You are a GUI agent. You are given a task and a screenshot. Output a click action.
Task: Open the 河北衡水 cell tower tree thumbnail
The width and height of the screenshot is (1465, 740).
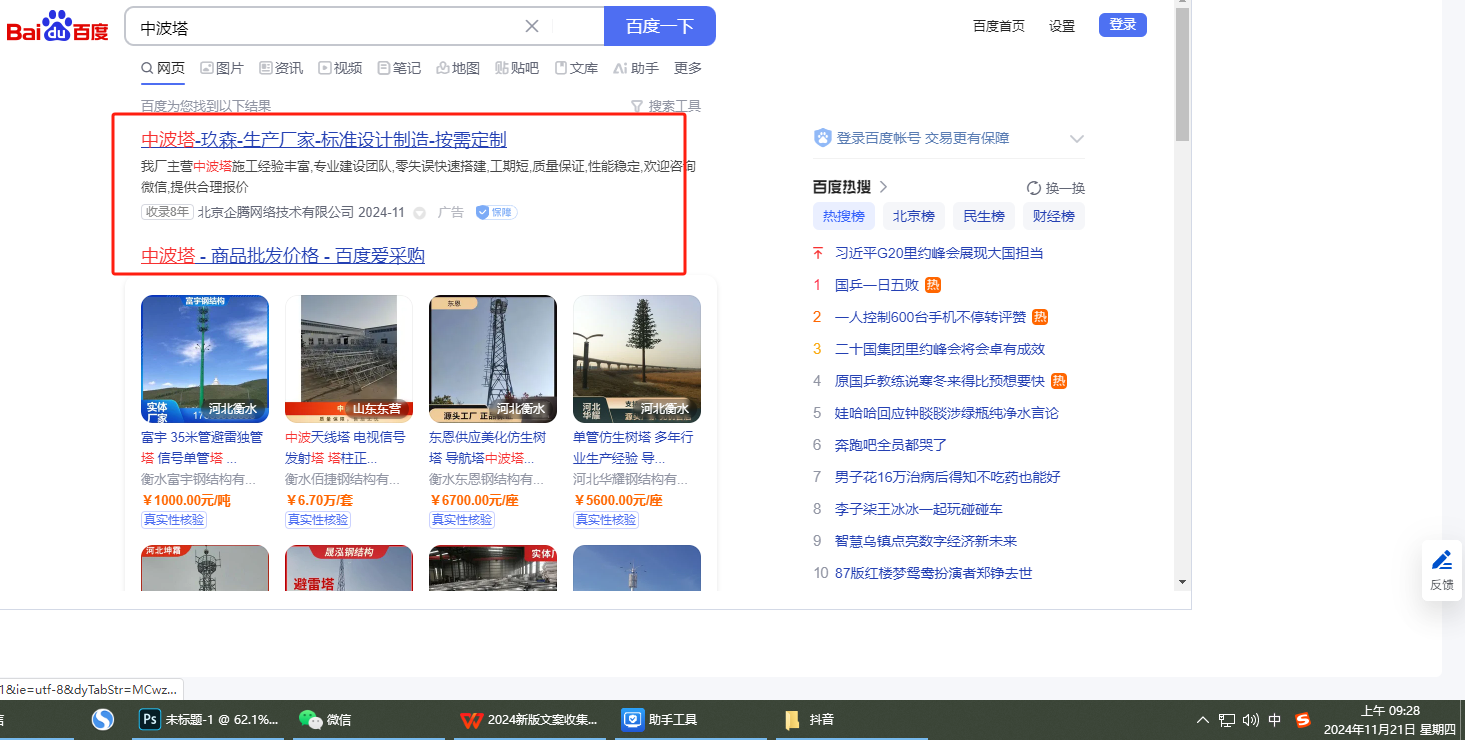click(636, 358)
